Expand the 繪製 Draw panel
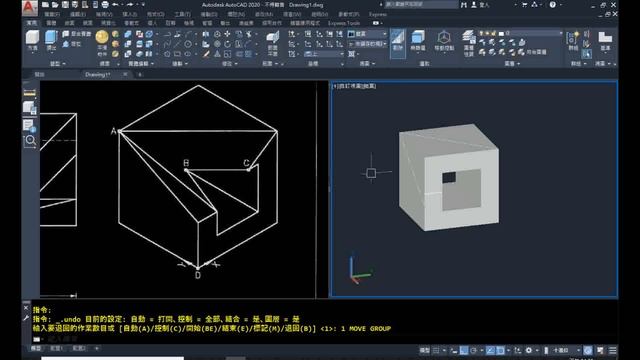This screenshot has width=640, height=360. 180,64
